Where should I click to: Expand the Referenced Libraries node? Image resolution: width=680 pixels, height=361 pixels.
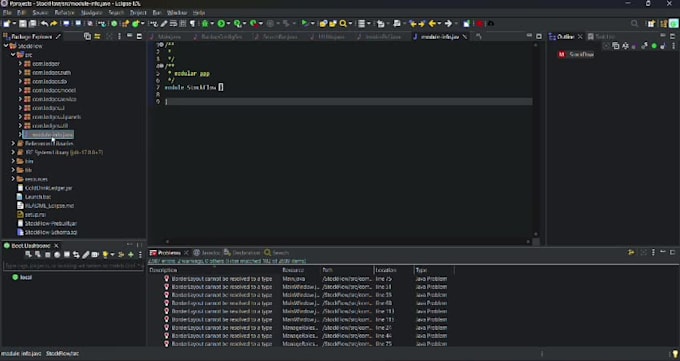point(13,143)
